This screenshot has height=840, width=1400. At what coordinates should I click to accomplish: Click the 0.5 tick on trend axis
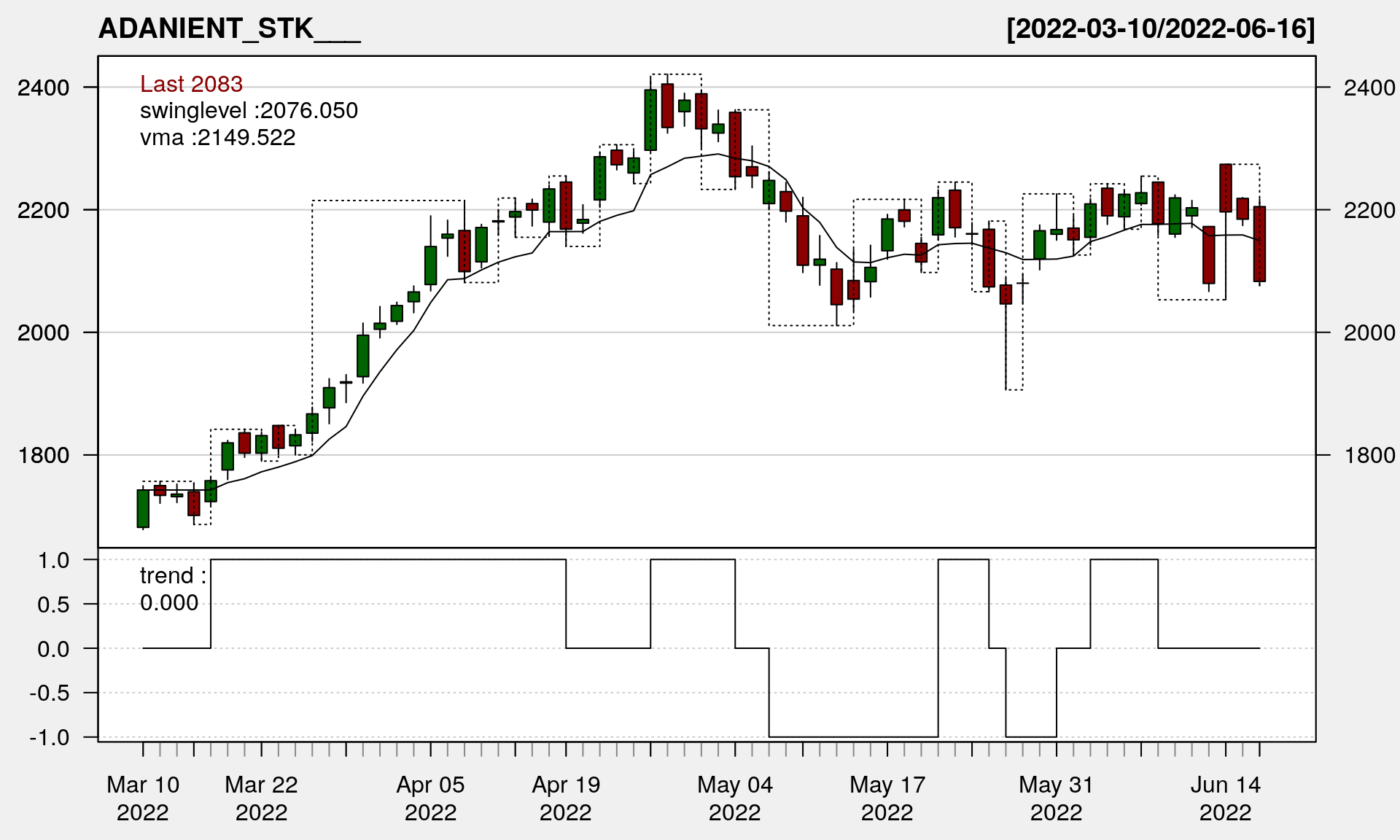tap(53, 604)
